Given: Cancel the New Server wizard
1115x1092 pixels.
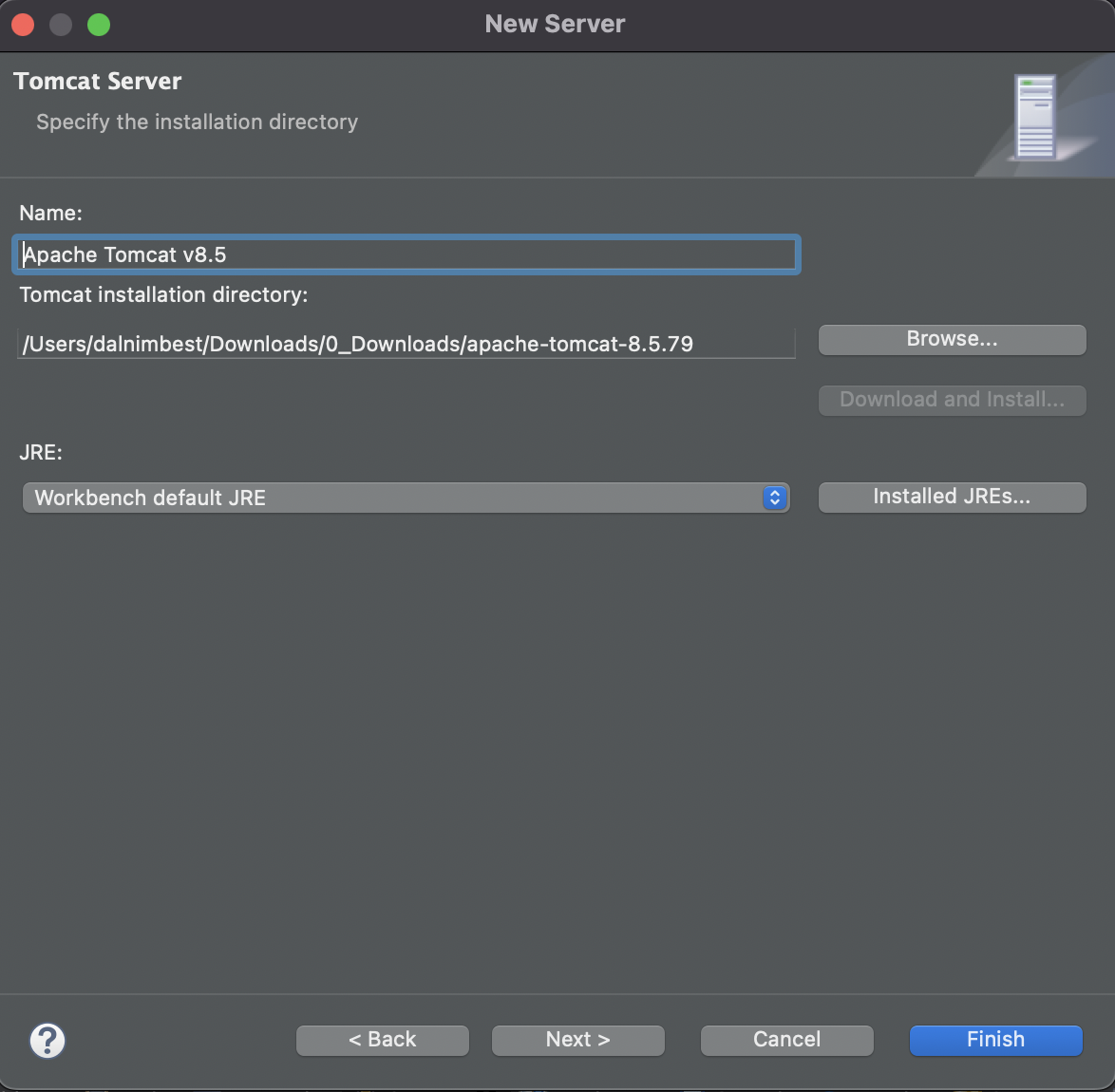Looking at the screenshot, I should pos(787,1040).
